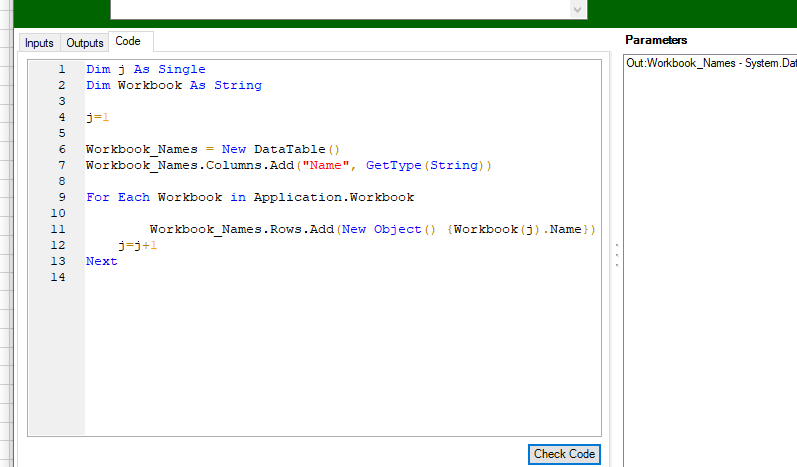
Task: Click the Workbook_Names.Rows.Add code line
Action: point(373,229)
